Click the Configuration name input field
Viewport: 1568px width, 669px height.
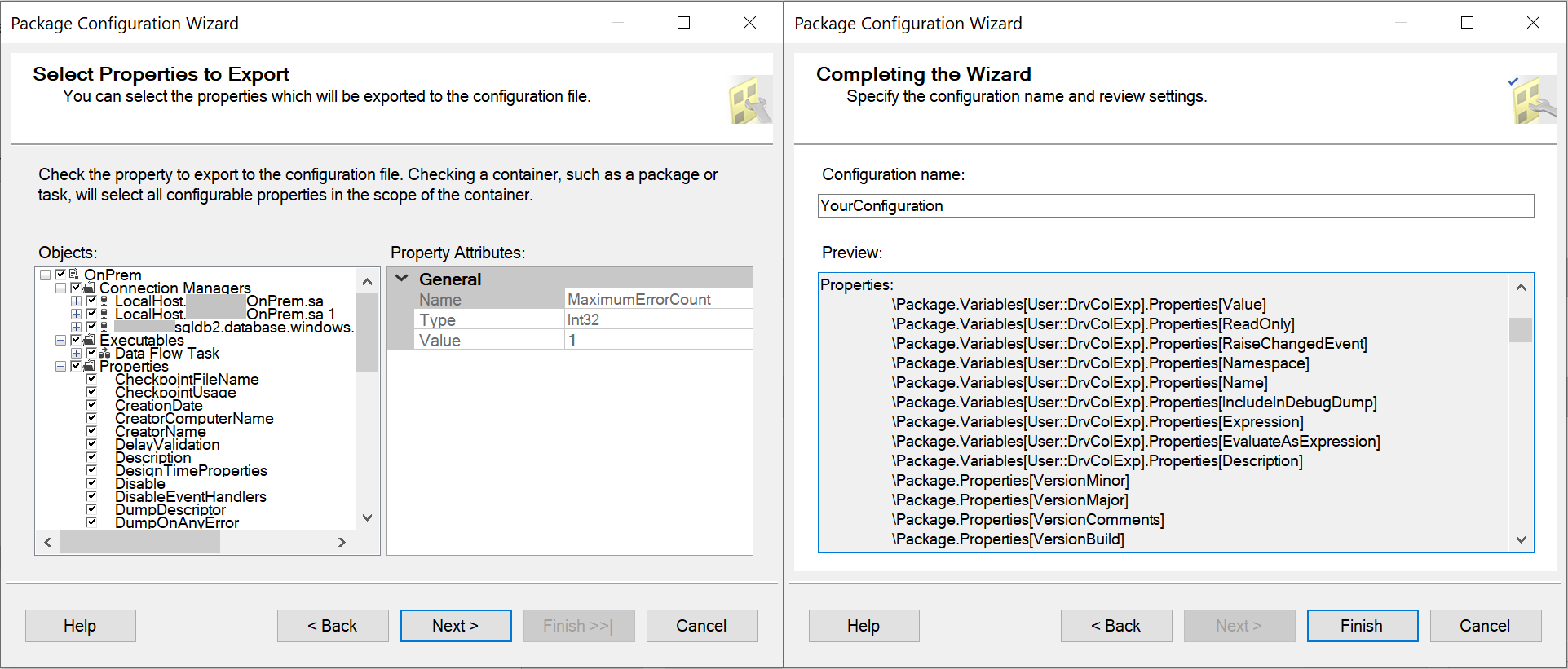1176,205
